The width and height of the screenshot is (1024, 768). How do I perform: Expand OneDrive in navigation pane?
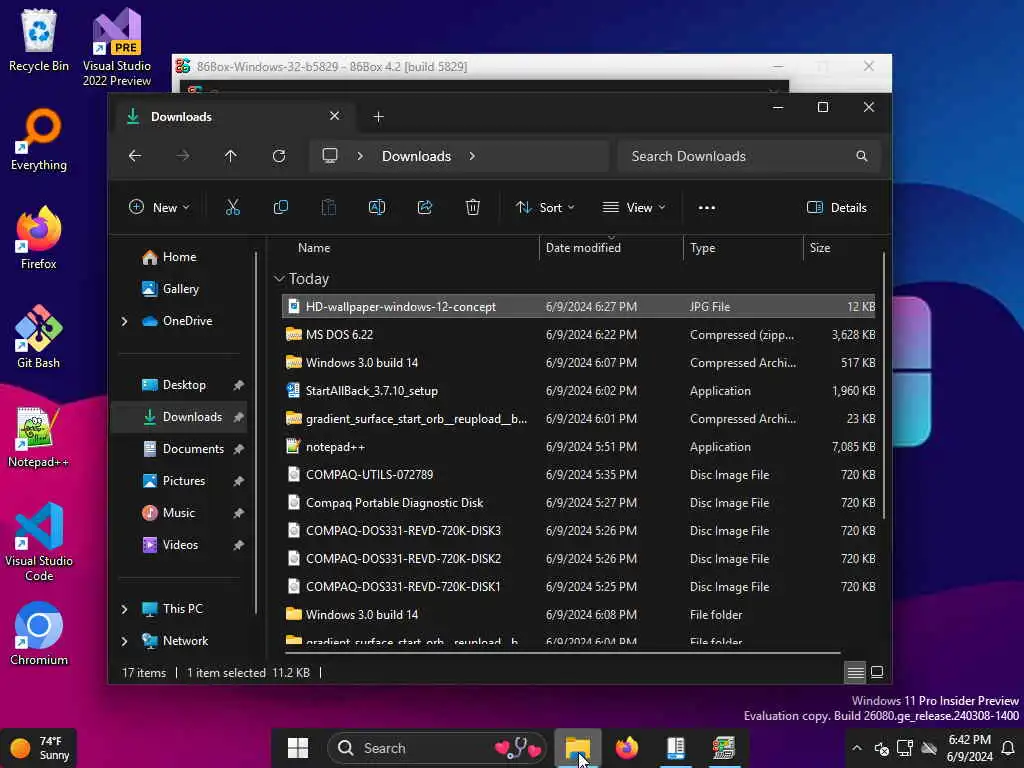point(124,321)
